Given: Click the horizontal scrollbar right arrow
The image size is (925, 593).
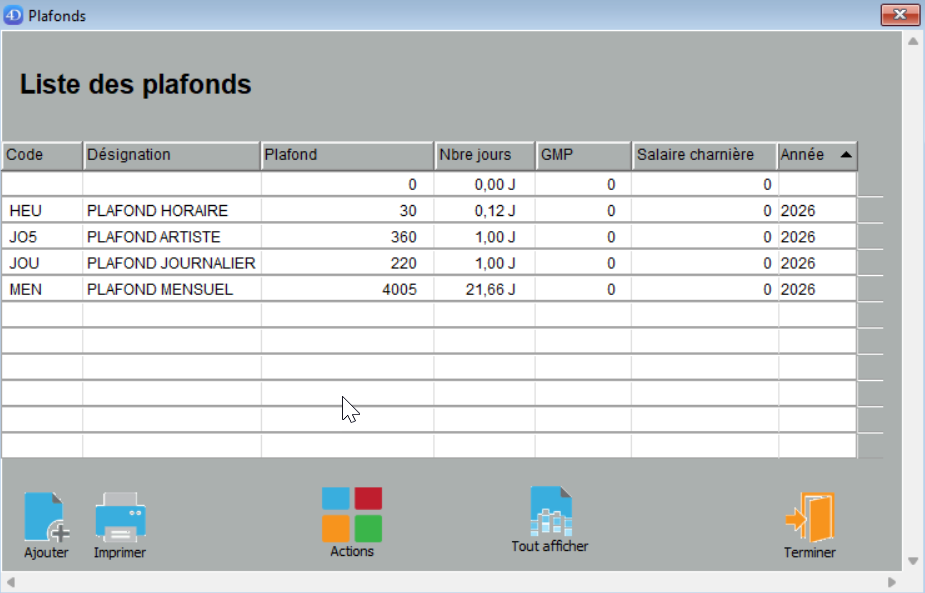Looking at the screenshot, I should 892,582.
